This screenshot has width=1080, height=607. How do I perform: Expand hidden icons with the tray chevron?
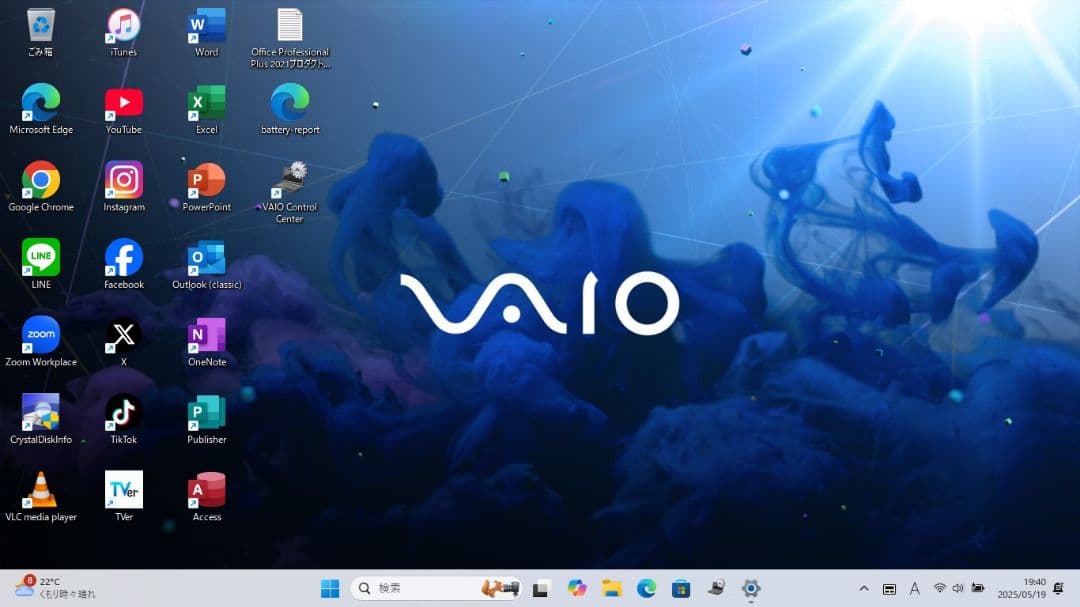pos(864,588)
